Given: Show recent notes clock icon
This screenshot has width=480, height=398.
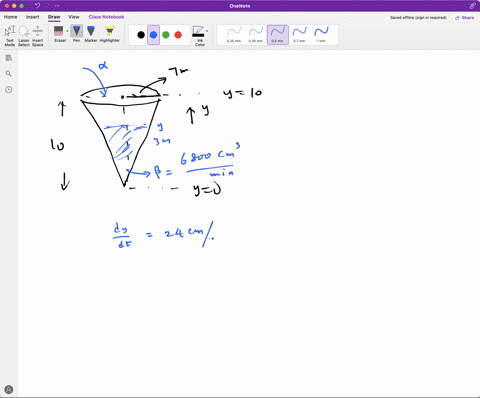Looking at the screenshot, I should pyautogui.click(x=9, y=90).
